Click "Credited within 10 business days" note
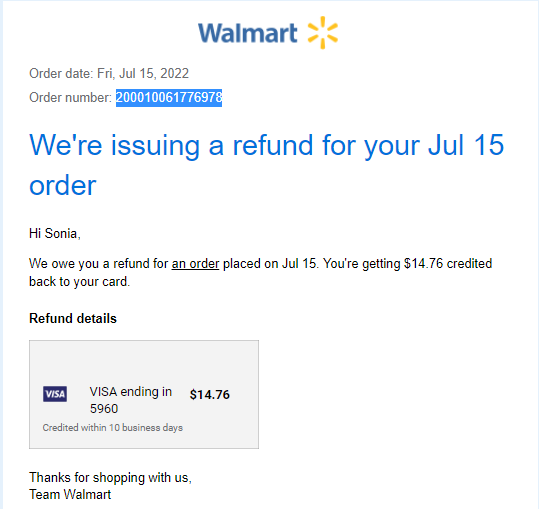 tap(113, 428)
